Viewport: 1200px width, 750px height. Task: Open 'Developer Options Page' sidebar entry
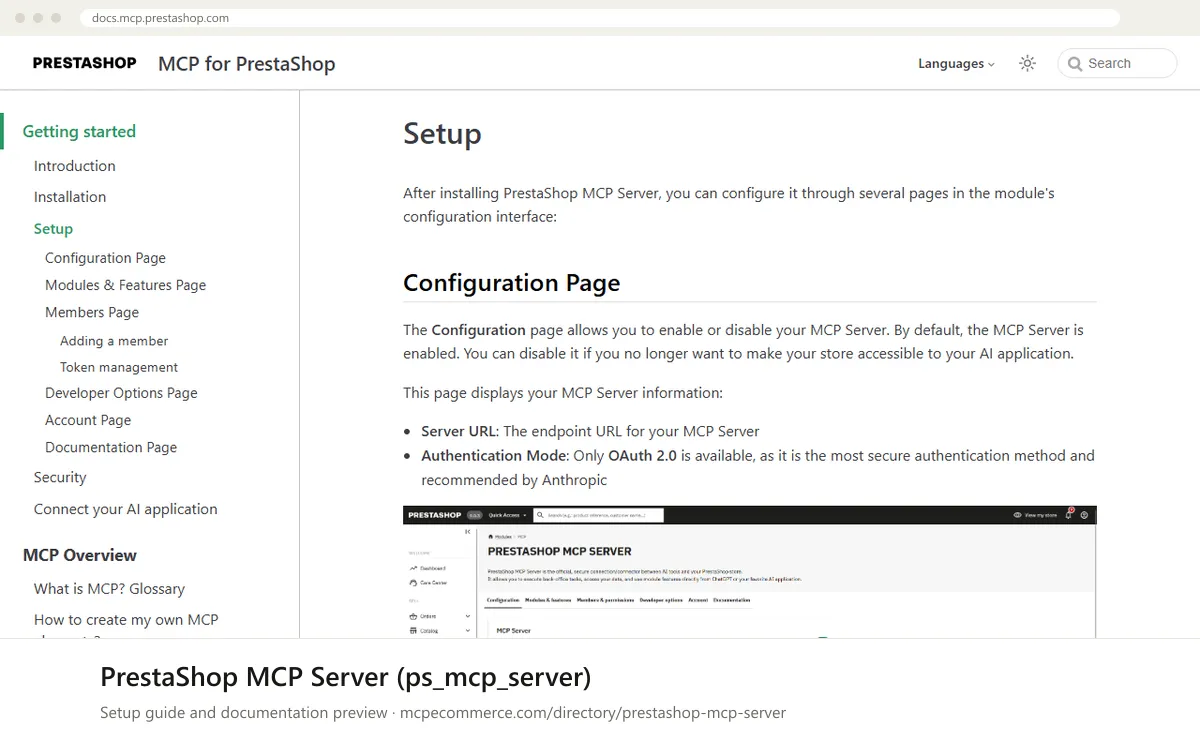[121, 393]
